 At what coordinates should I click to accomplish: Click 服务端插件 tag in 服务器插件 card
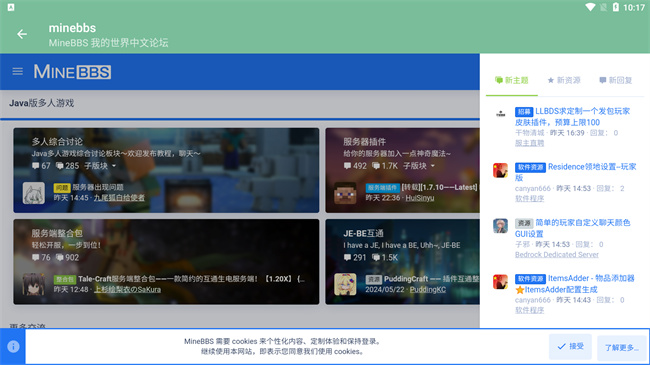click(x=382, y=188)
